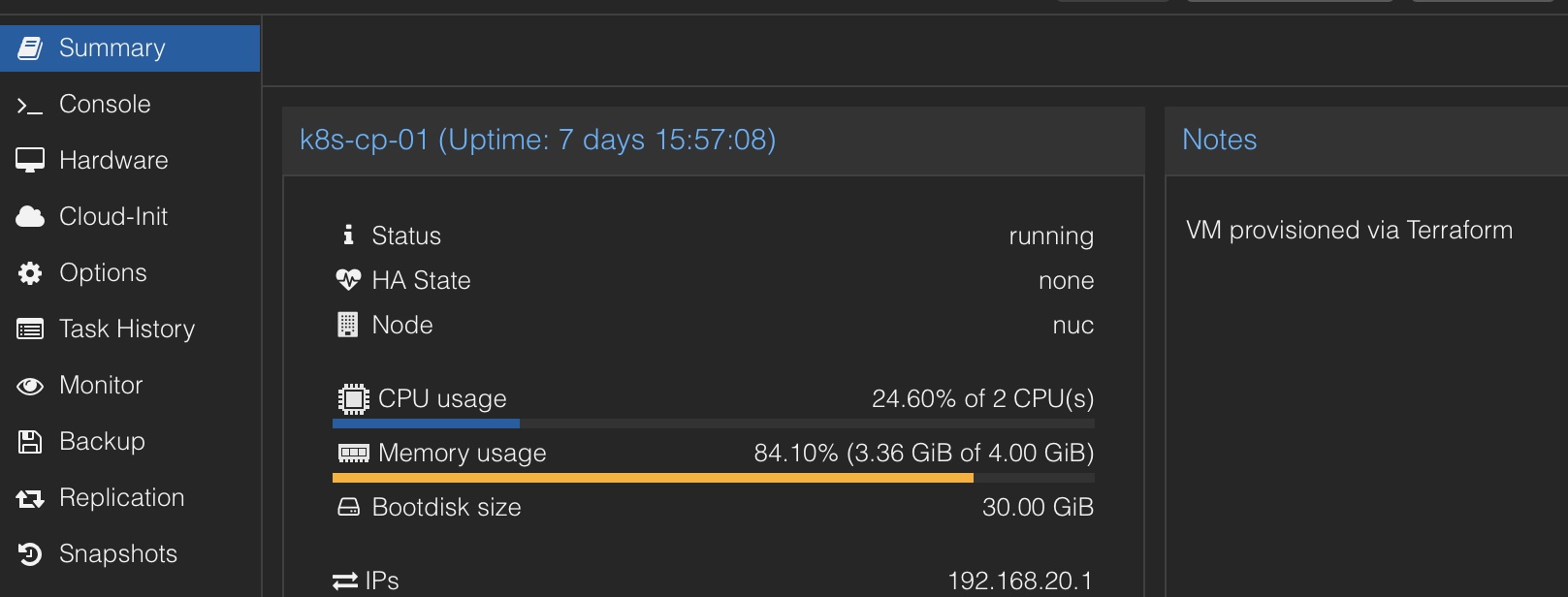Click the Console terminal prompt icon
This screenshot has height=597, width=1568.
(x=30, y=106)
